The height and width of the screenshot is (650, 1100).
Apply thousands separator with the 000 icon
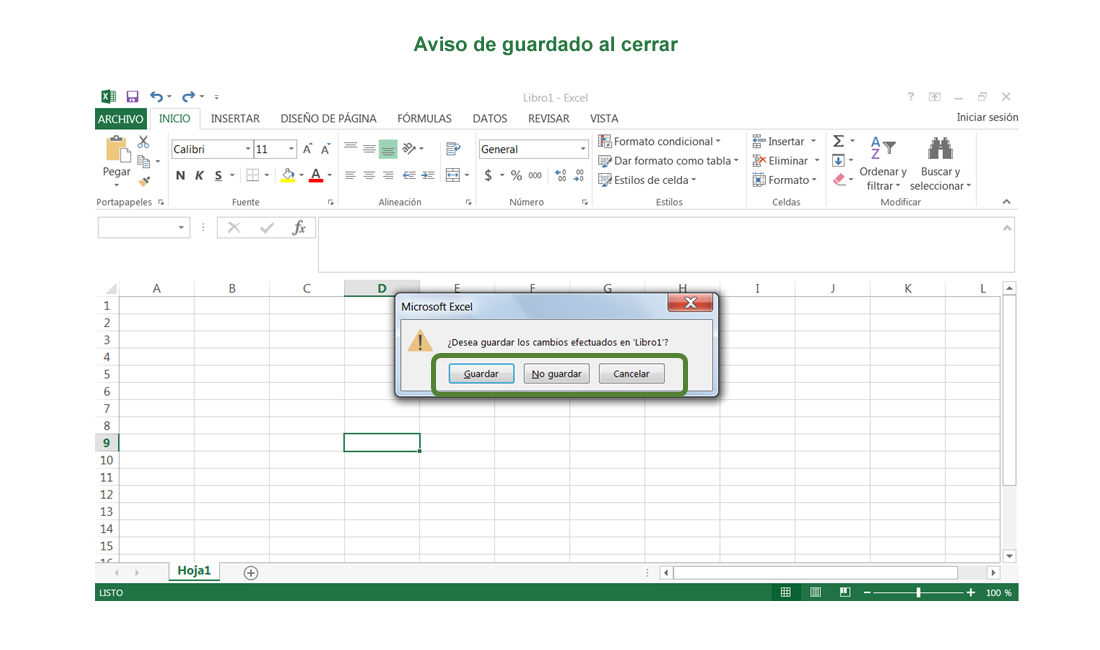coord(535,175)
